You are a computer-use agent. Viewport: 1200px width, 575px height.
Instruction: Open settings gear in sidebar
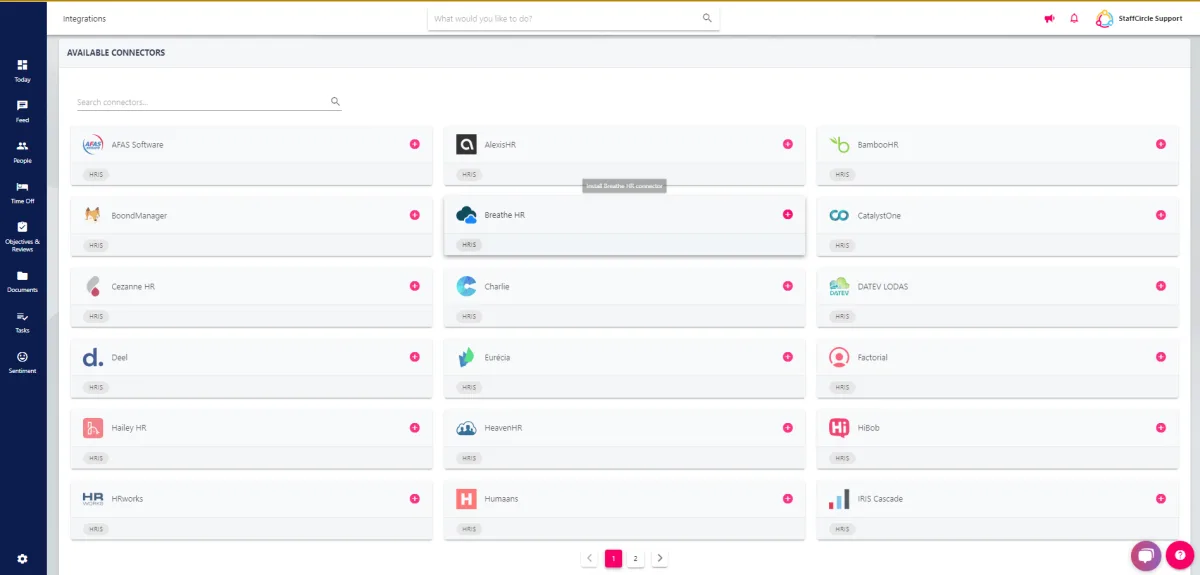click(x=22, y=558)
